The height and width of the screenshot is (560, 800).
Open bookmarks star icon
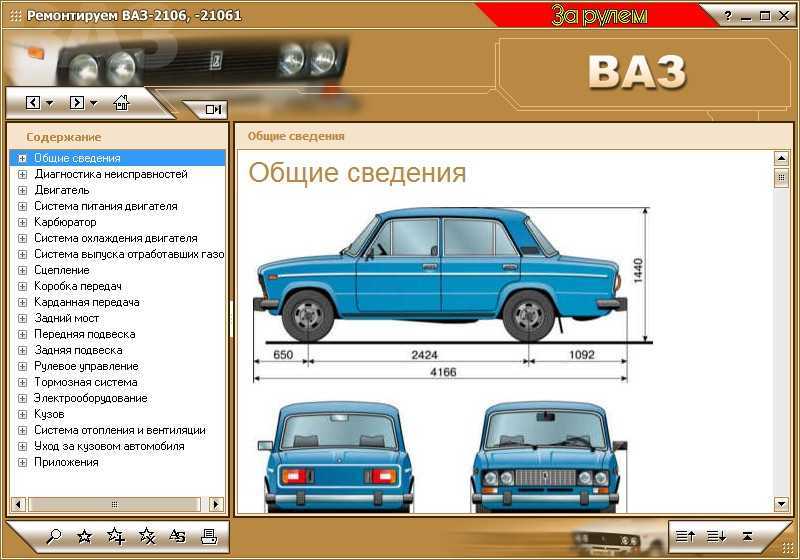pos(84,536)
